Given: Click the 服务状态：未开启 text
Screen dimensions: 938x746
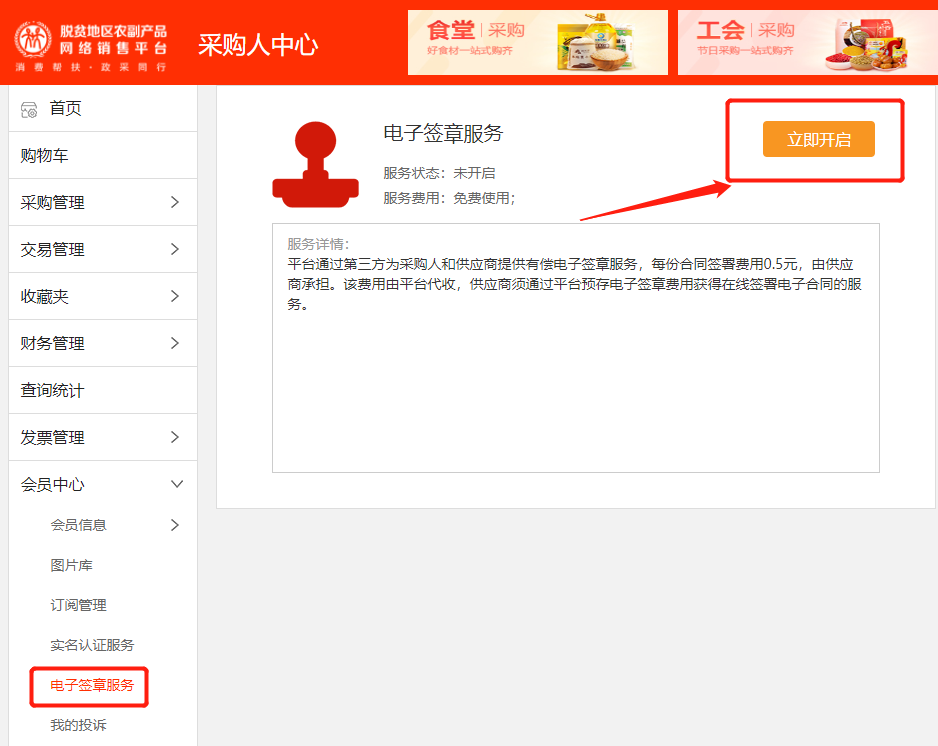Looking at the screenshot, I should pos(439,173).
